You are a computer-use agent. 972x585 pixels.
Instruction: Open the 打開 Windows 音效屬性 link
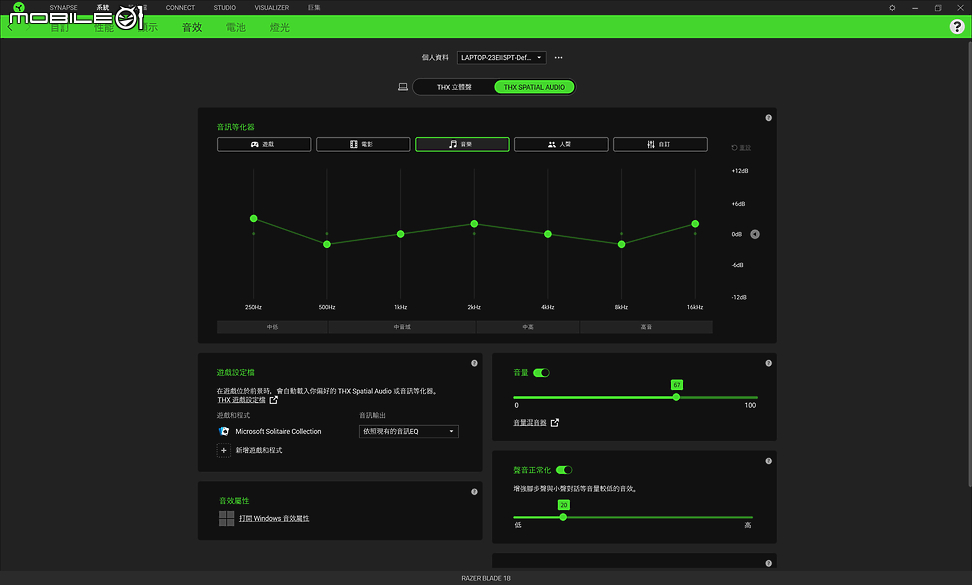[x=274, y=519]
